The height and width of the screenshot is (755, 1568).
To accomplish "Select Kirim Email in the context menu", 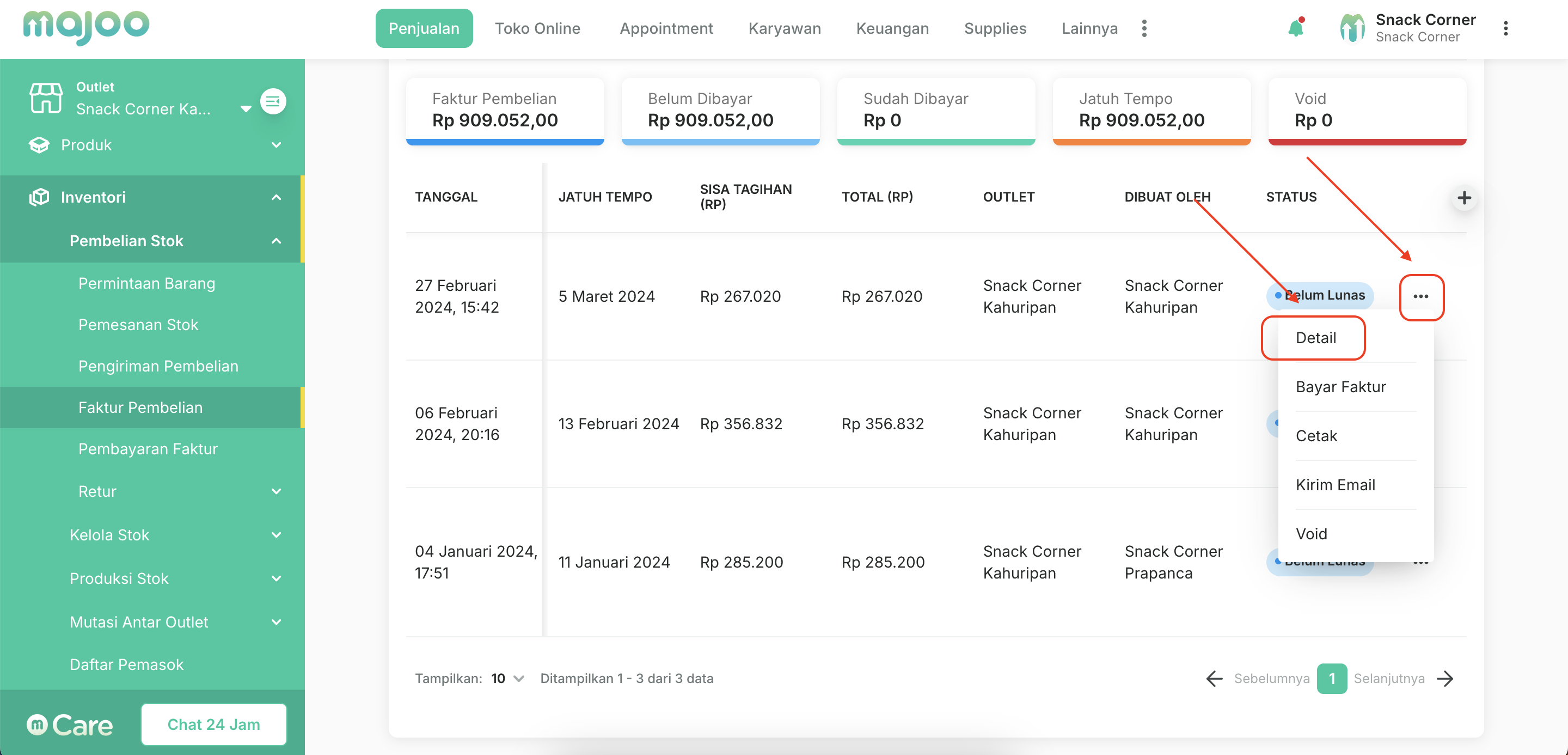I will pos(1335,485).
